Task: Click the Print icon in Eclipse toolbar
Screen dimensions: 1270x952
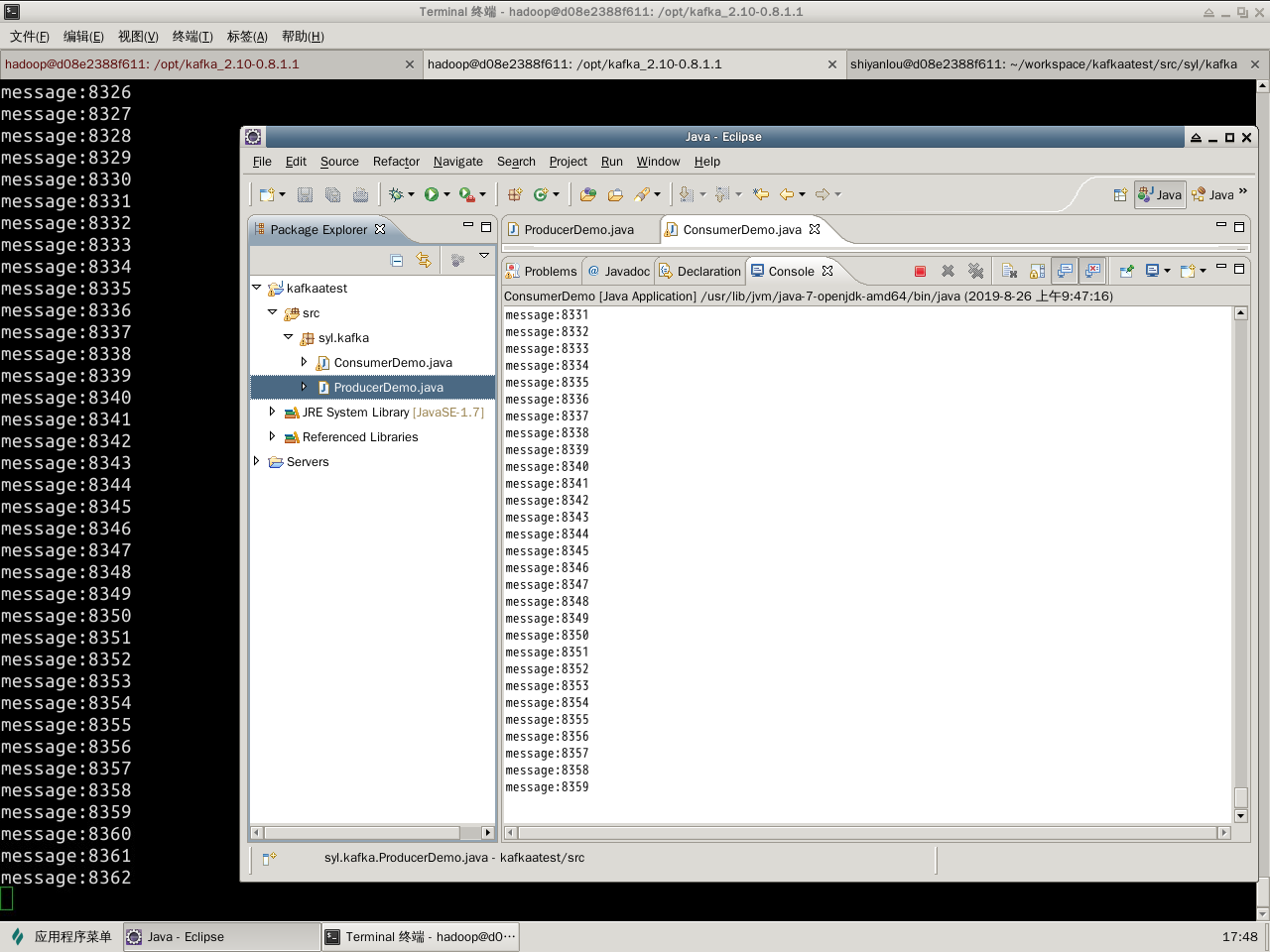Action: [360, 194]
